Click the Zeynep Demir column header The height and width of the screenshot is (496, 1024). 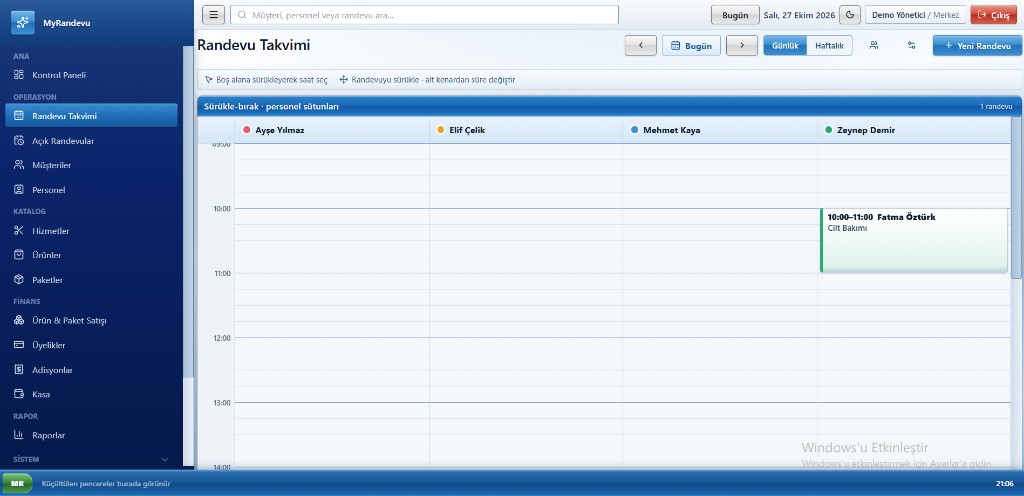[x=914, y=130]
